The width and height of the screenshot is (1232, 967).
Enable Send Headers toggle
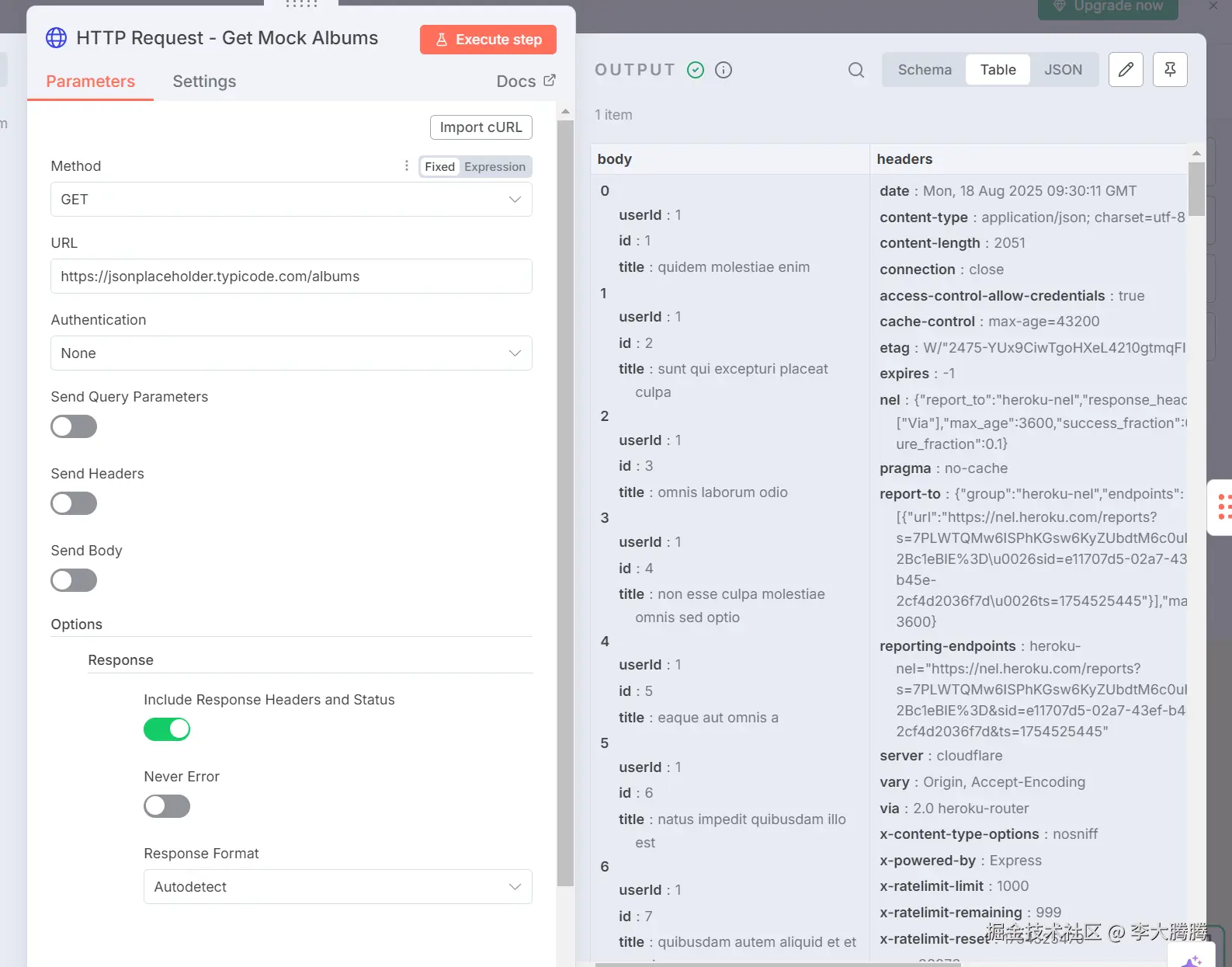(x=74, y=503)
